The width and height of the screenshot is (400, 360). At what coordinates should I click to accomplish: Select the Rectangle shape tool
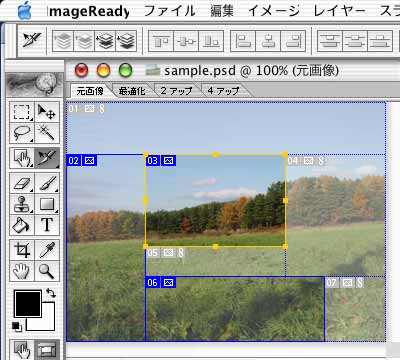(47, 204)
